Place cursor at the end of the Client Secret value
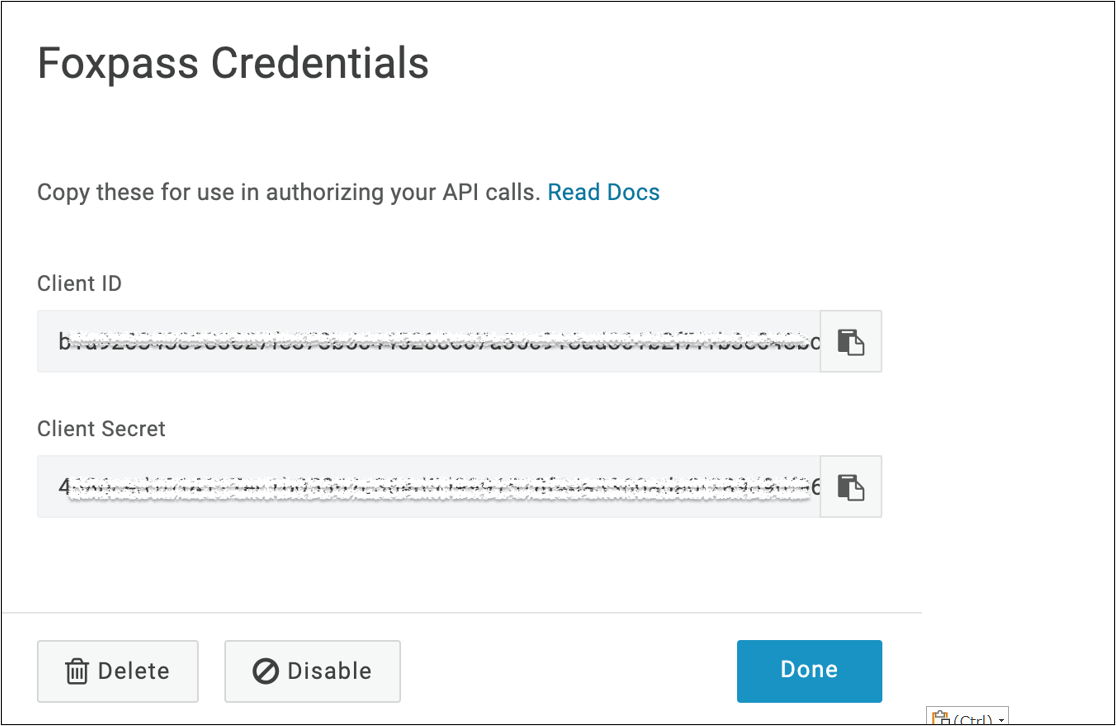 coord(819,487)
